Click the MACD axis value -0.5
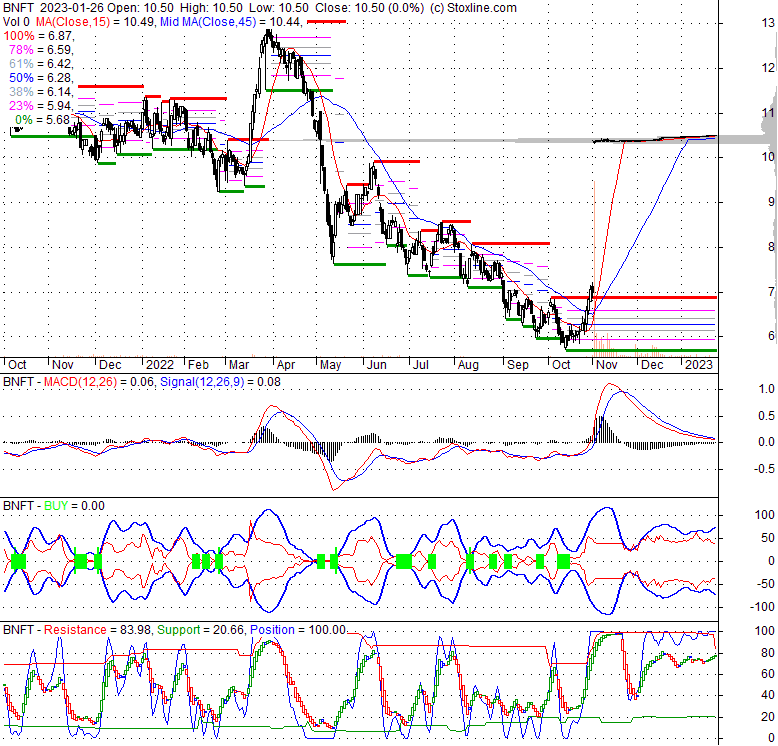778x746 pixels. (765, 469)
